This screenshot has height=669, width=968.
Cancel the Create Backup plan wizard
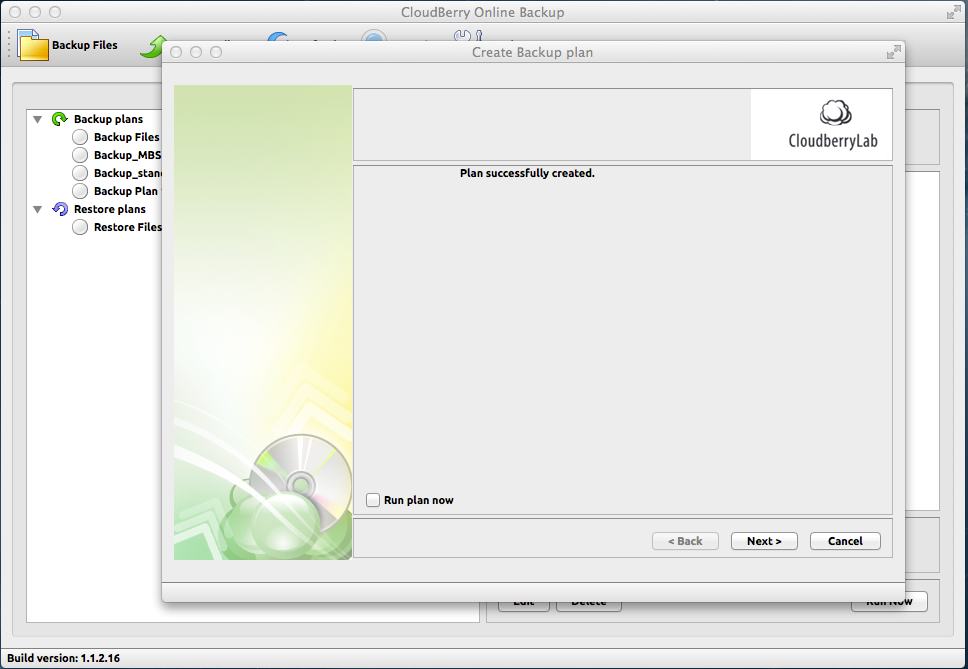coord(845,541)
